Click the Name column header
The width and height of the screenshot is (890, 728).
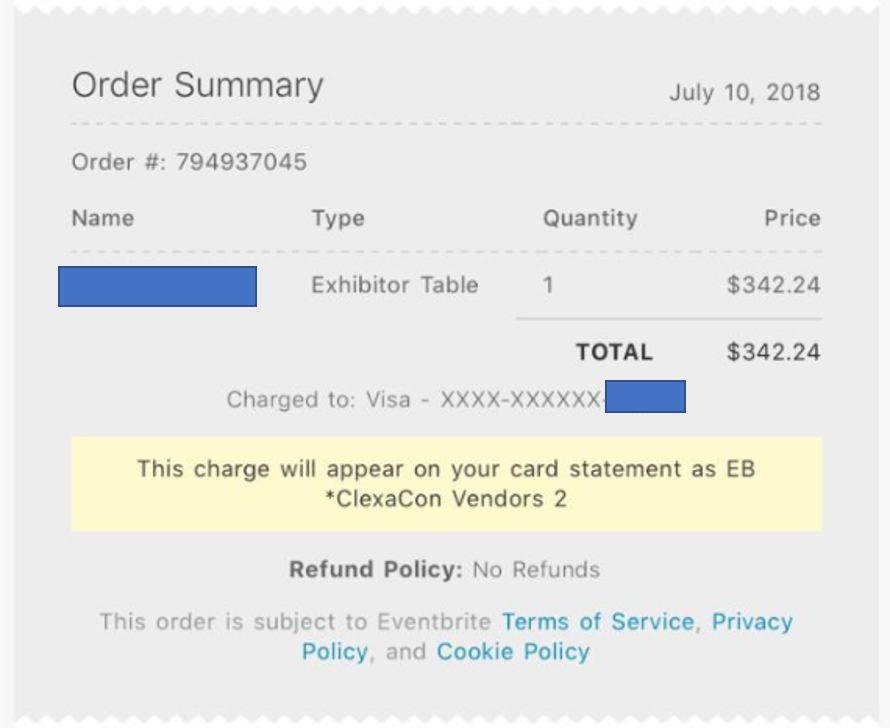coord(102,218)
